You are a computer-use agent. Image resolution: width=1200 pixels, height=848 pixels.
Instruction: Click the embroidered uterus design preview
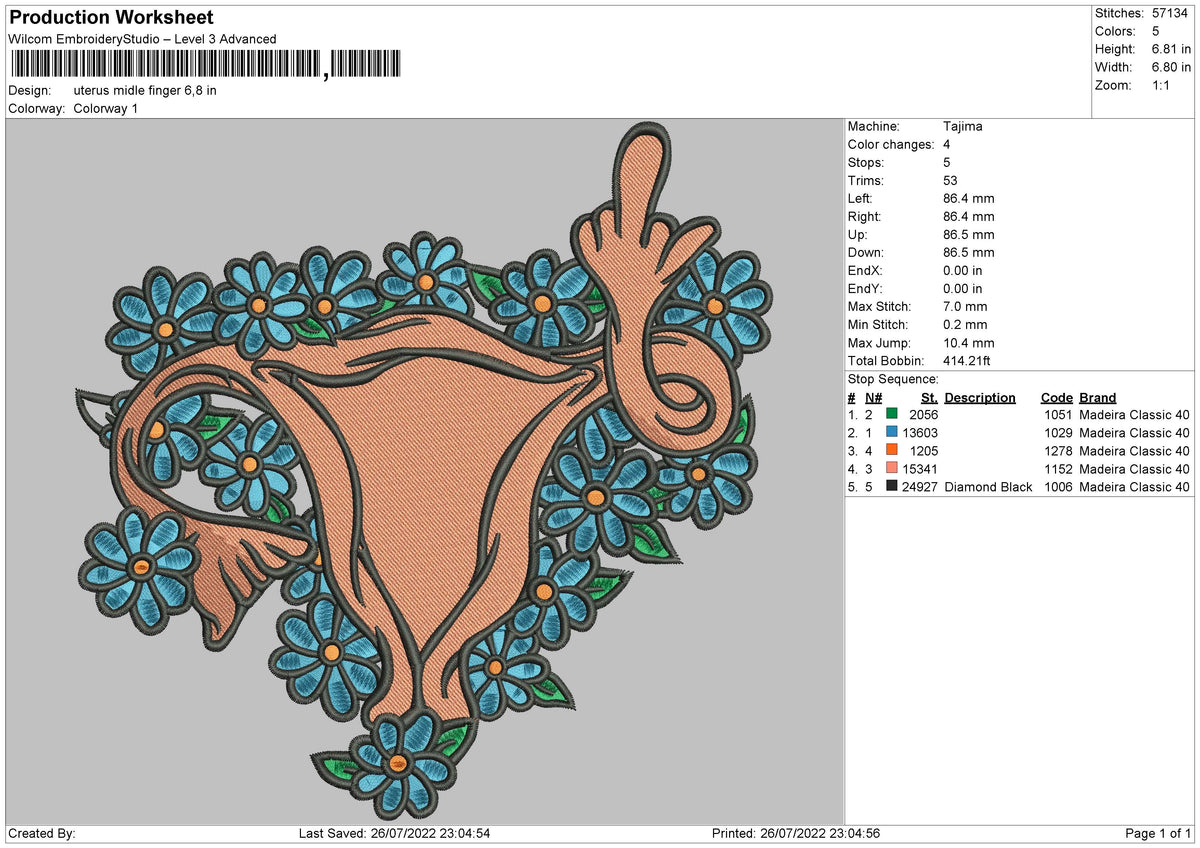(425, 471)
